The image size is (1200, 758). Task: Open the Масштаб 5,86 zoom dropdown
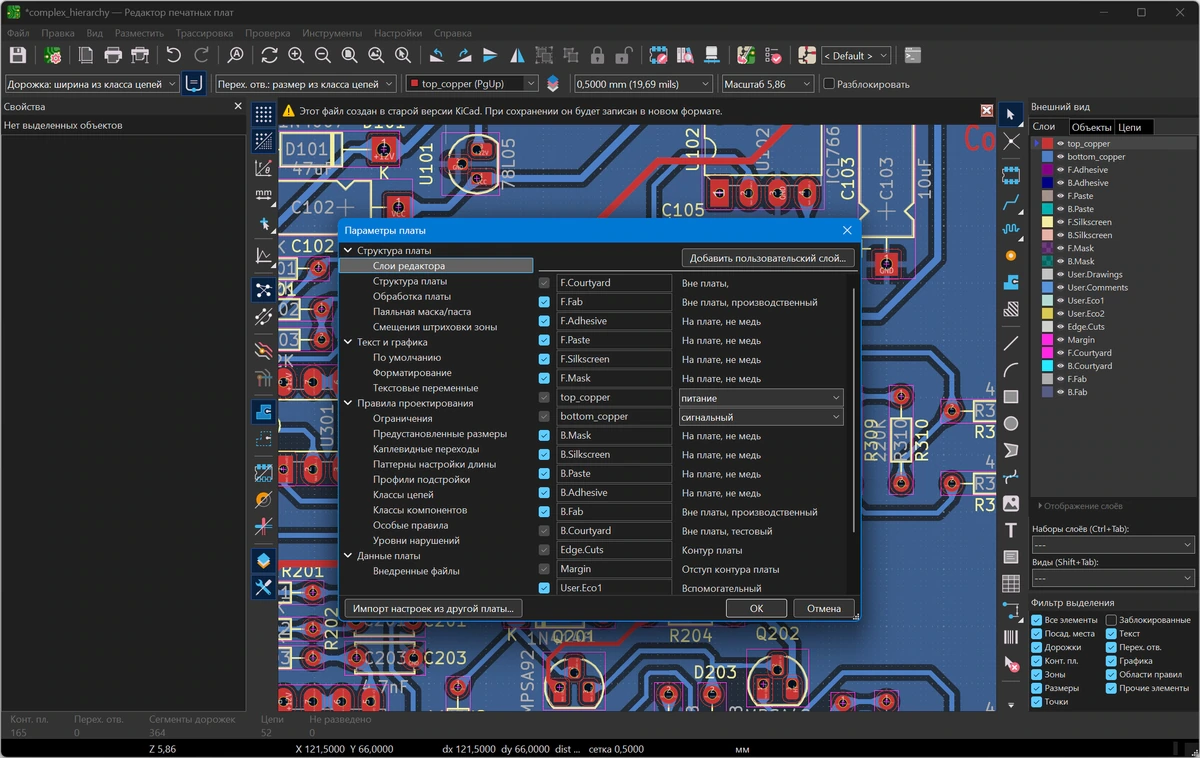click(x=767, y=84)
